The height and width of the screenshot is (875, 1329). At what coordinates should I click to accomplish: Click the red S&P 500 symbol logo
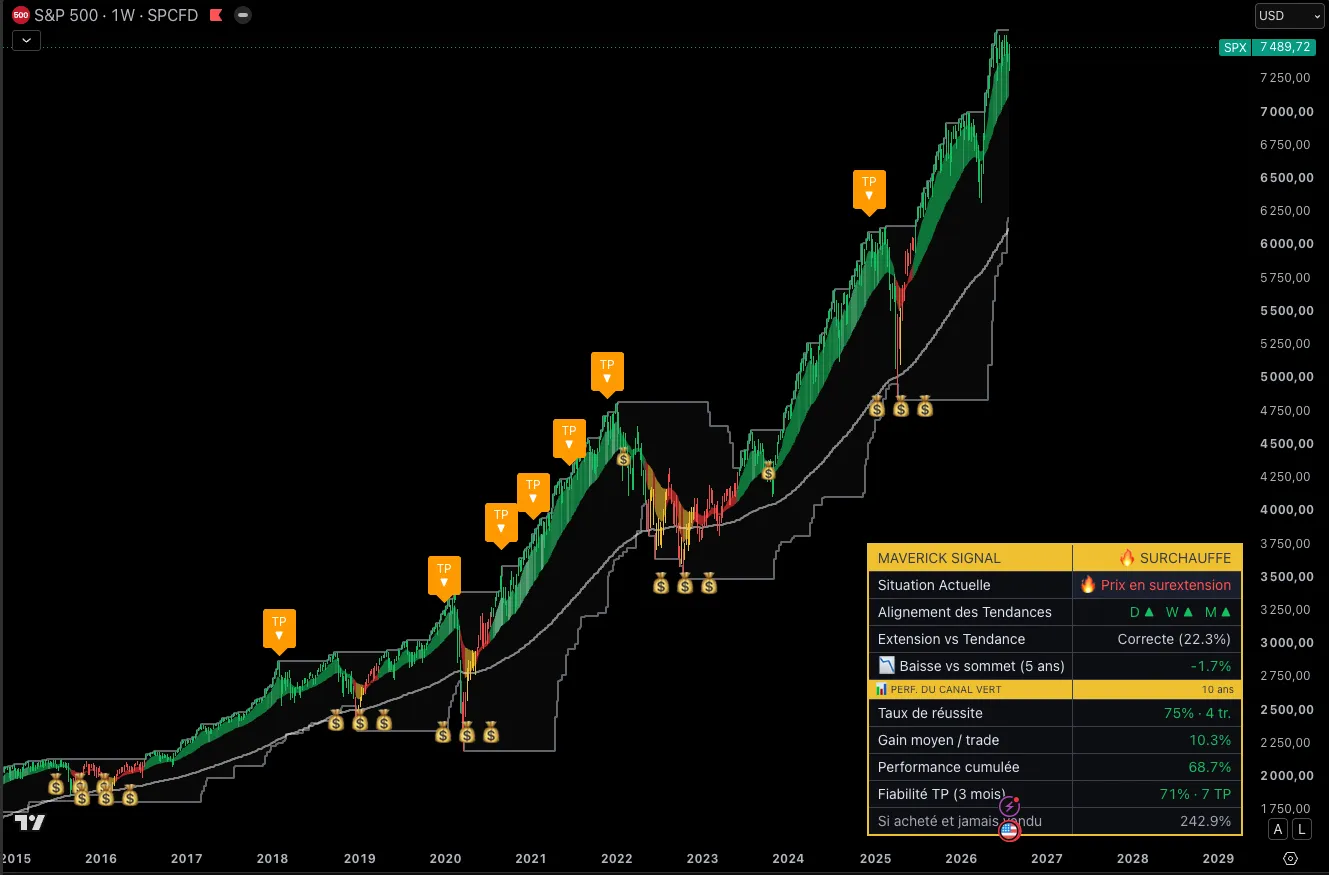20,15
